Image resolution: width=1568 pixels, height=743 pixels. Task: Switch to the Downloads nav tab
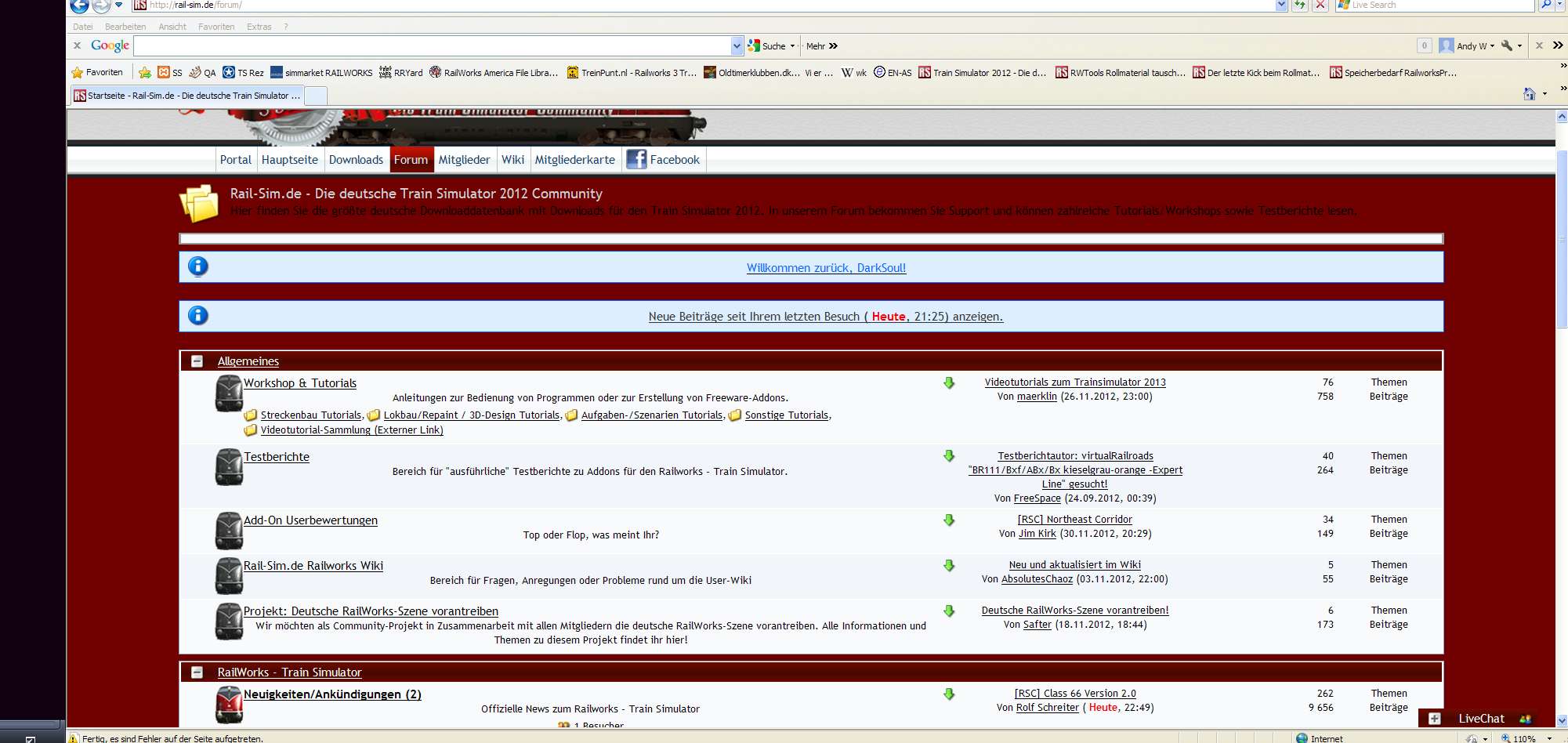[x=357, y=160]
